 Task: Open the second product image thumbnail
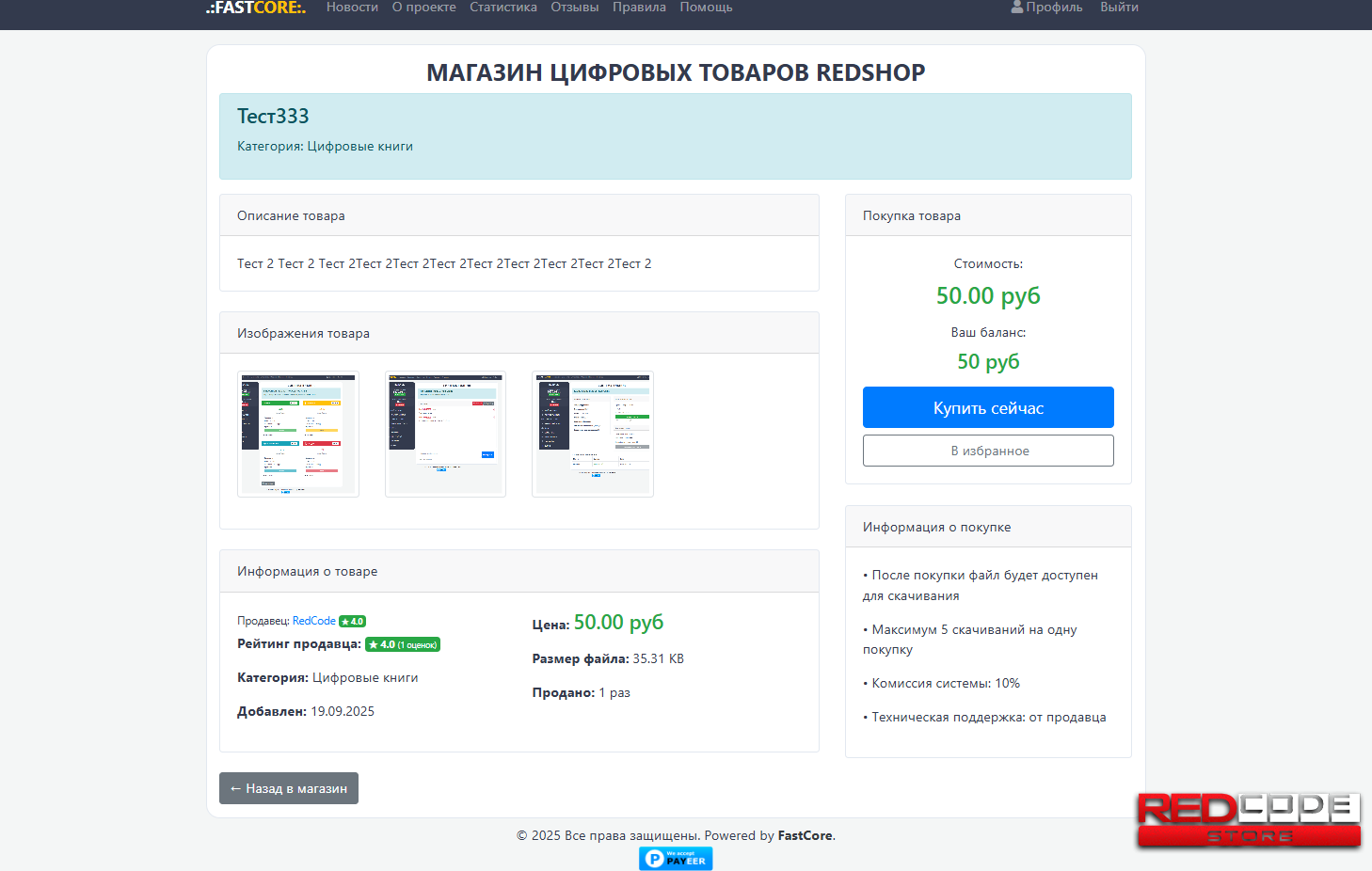(x=445, y=434)
